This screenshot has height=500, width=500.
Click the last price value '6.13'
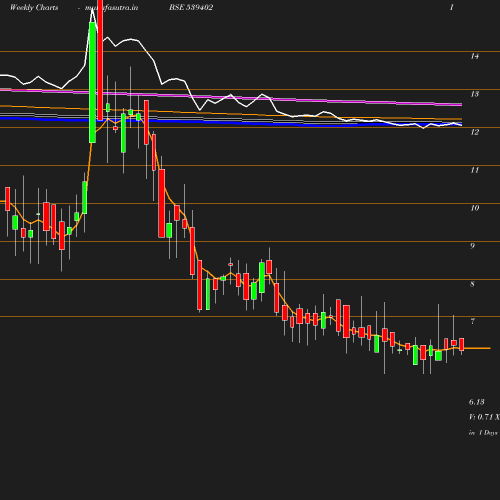point(477,402)
